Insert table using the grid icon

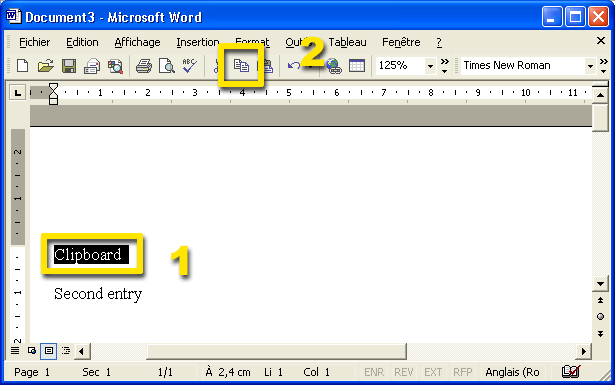(357, 65)
